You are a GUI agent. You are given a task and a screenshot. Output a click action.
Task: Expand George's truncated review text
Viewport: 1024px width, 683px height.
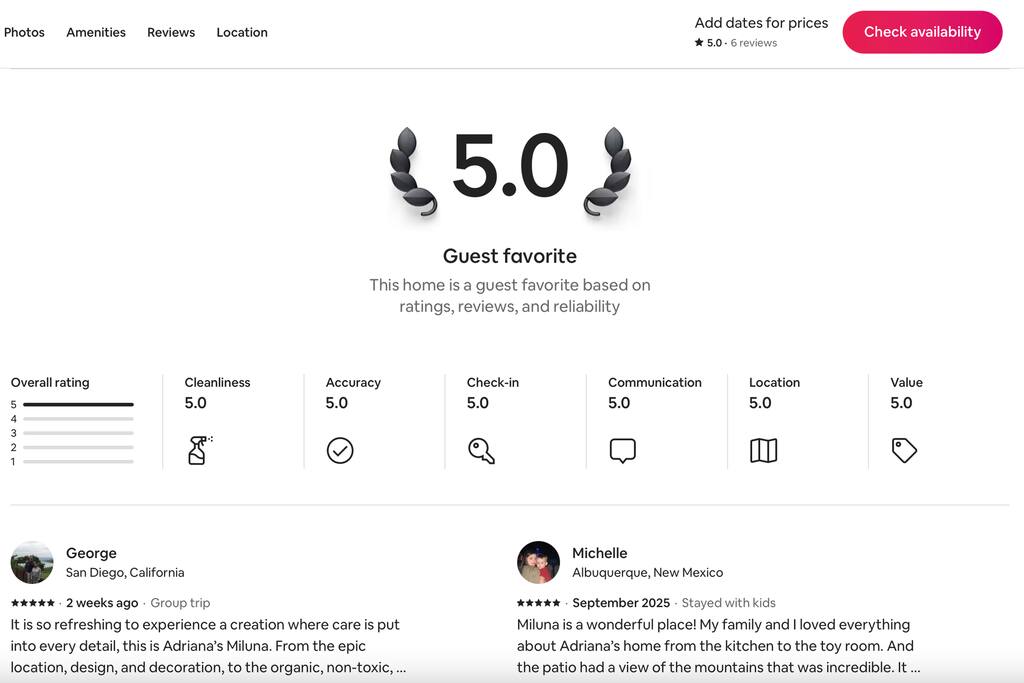coord(401,668)
